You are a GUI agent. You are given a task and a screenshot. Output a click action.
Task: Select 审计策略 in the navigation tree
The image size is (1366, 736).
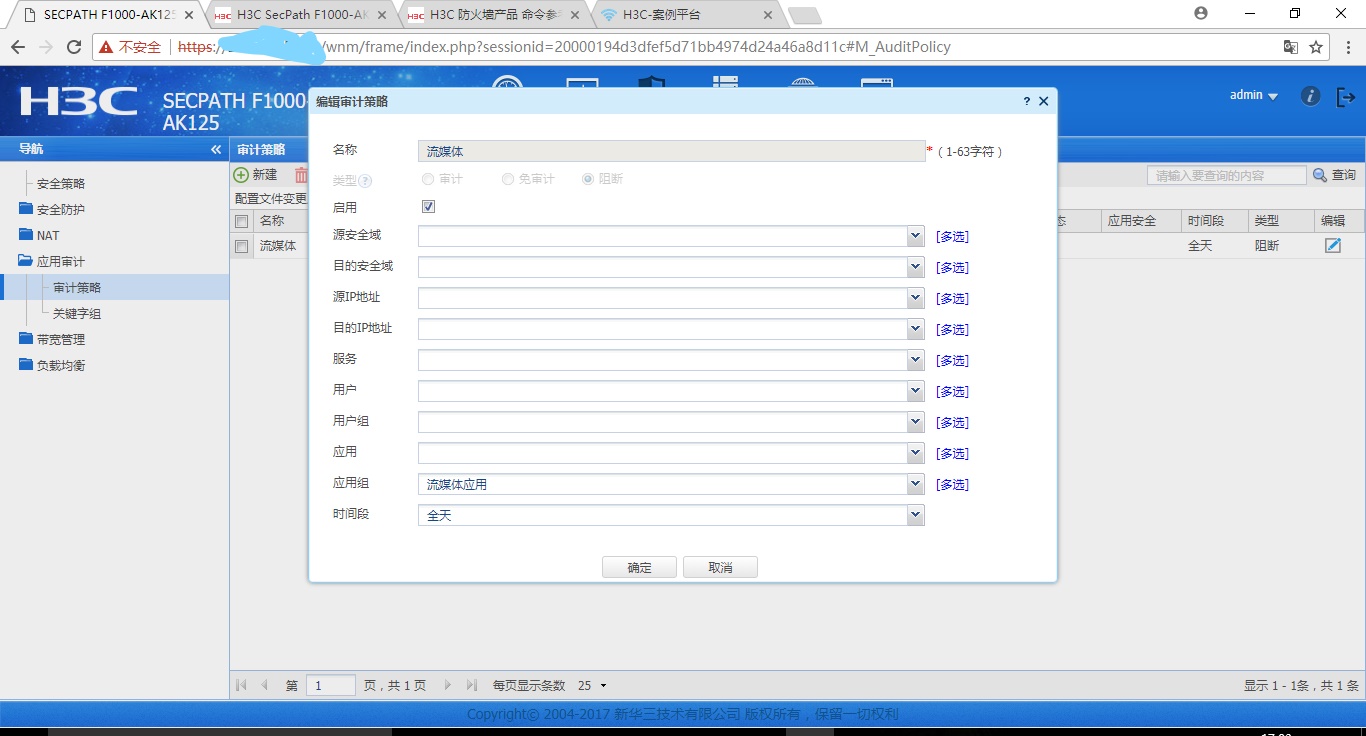pos(77,288)
